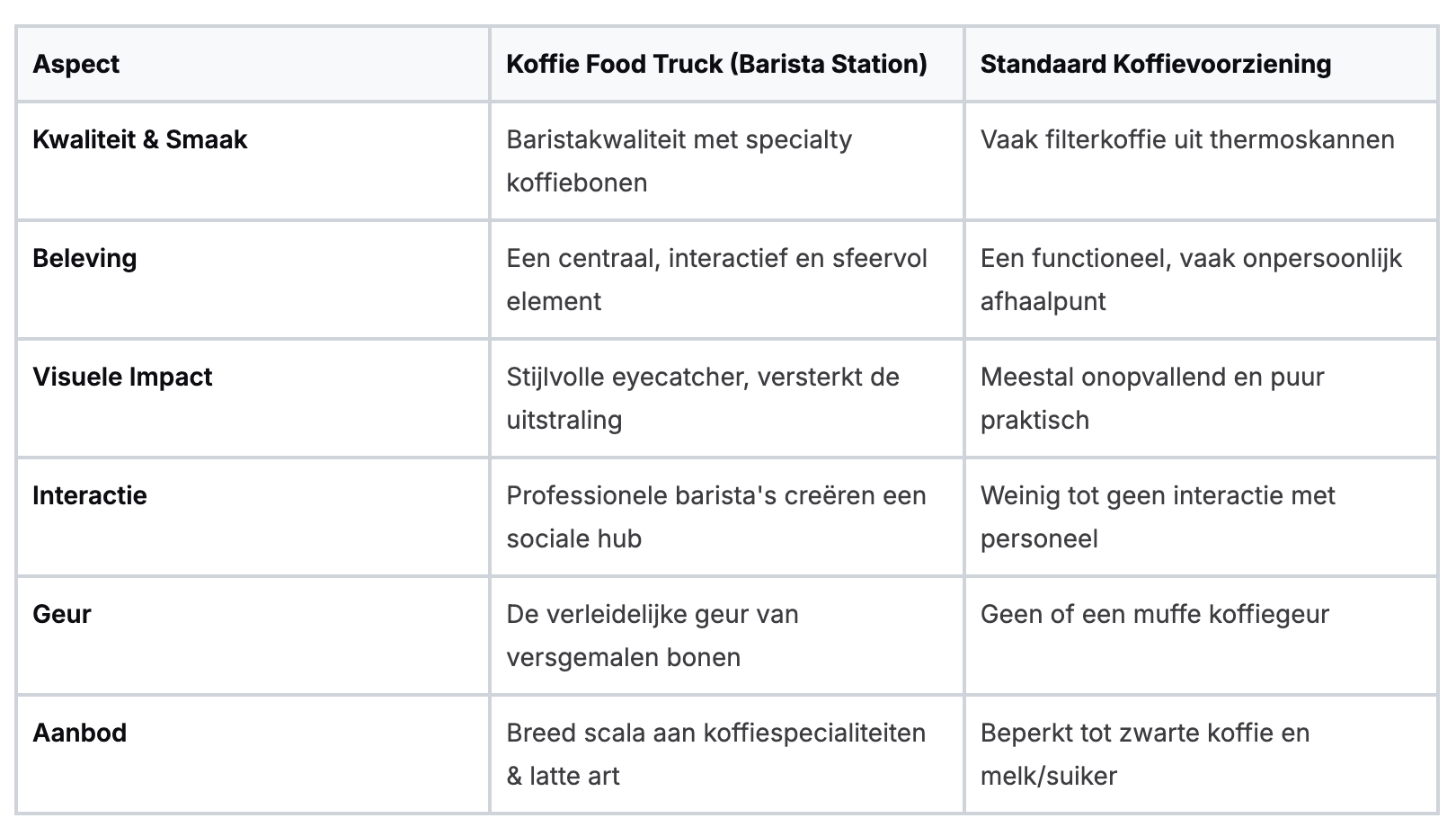Click the "Meestal onopvallend en puur praktisch" cell
Image resolution: width=1456 pixels, height=827 pixels.
(1152, 397)
